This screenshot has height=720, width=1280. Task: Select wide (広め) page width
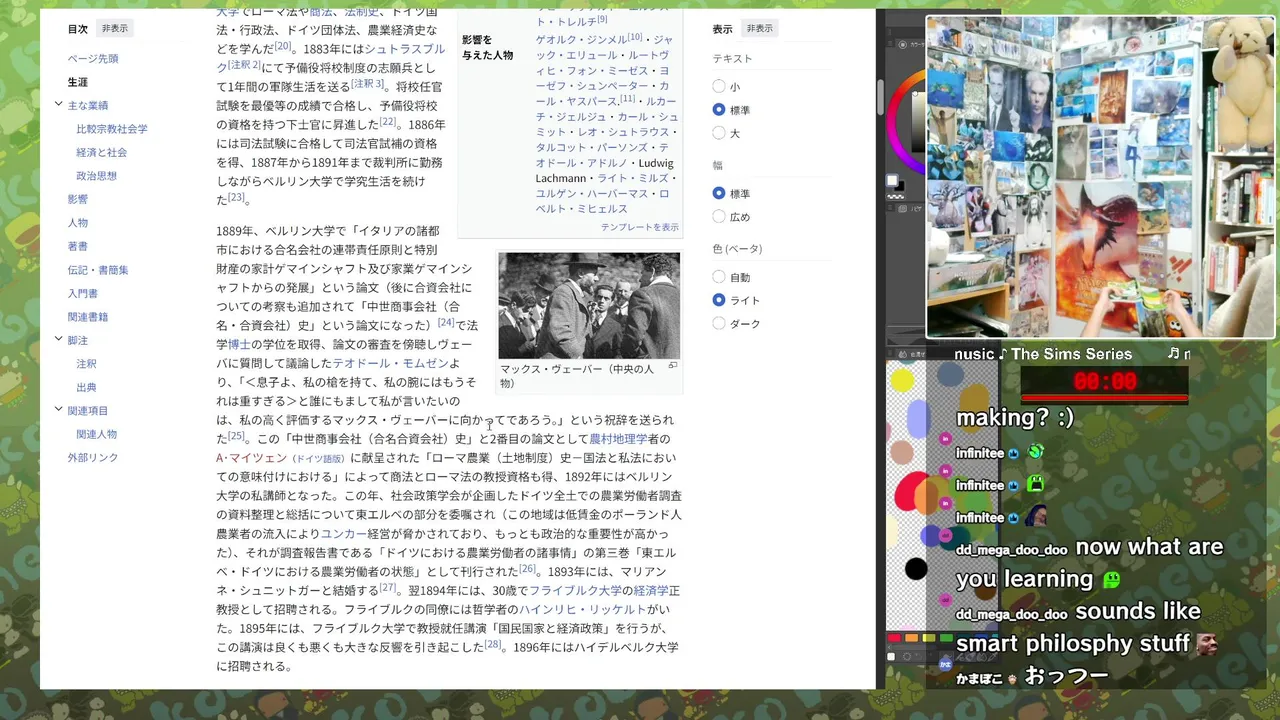[x=719, y=216]
